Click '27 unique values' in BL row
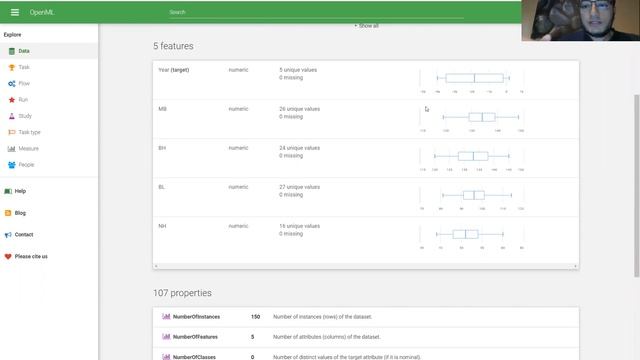 (300, 187)
